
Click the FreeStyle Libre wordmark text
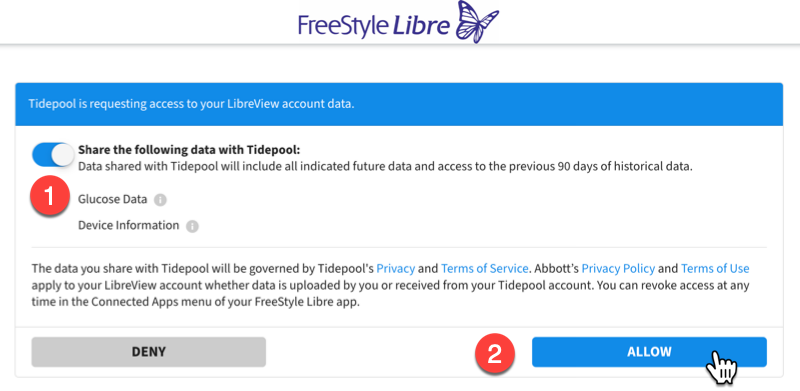(x=374, y=26)
